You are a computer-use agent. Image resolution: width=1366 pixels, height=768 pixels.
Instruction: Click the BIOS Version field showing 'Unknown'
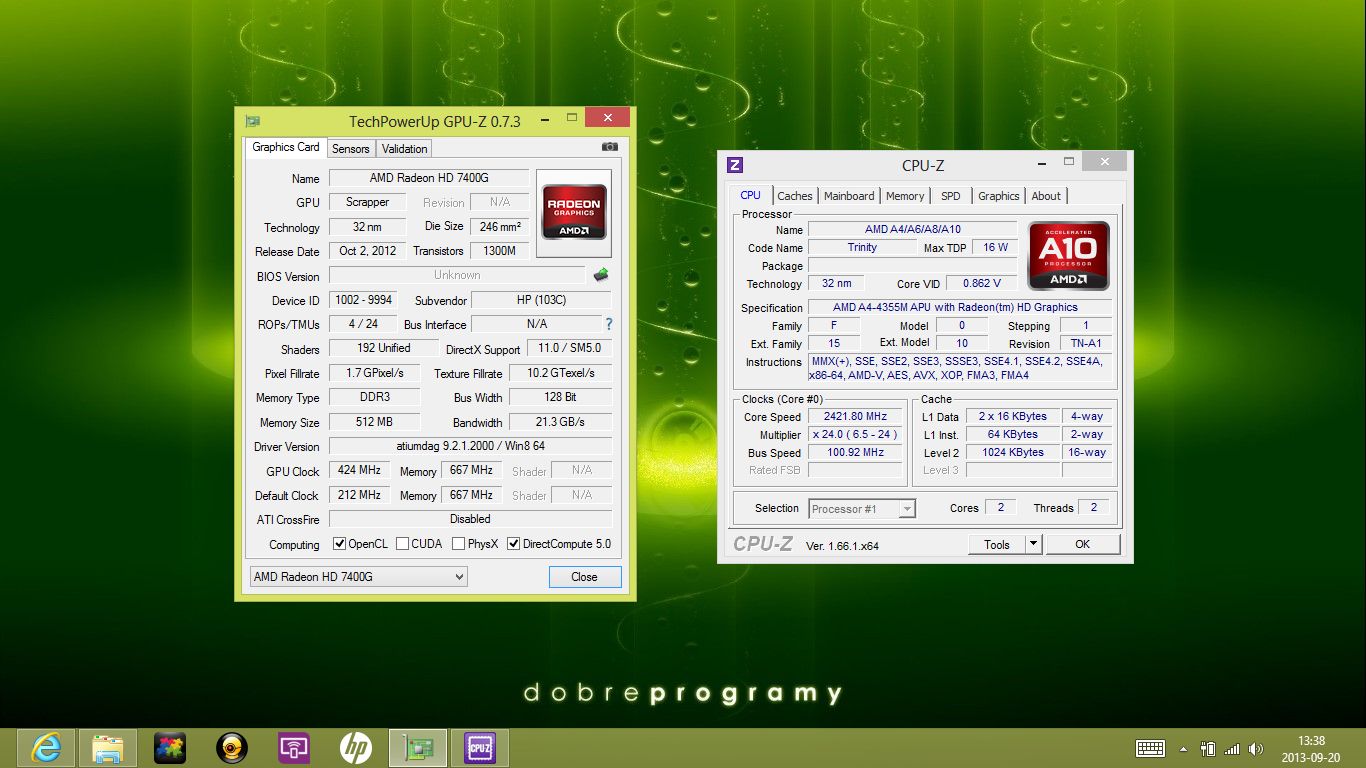tap(457, 275)
